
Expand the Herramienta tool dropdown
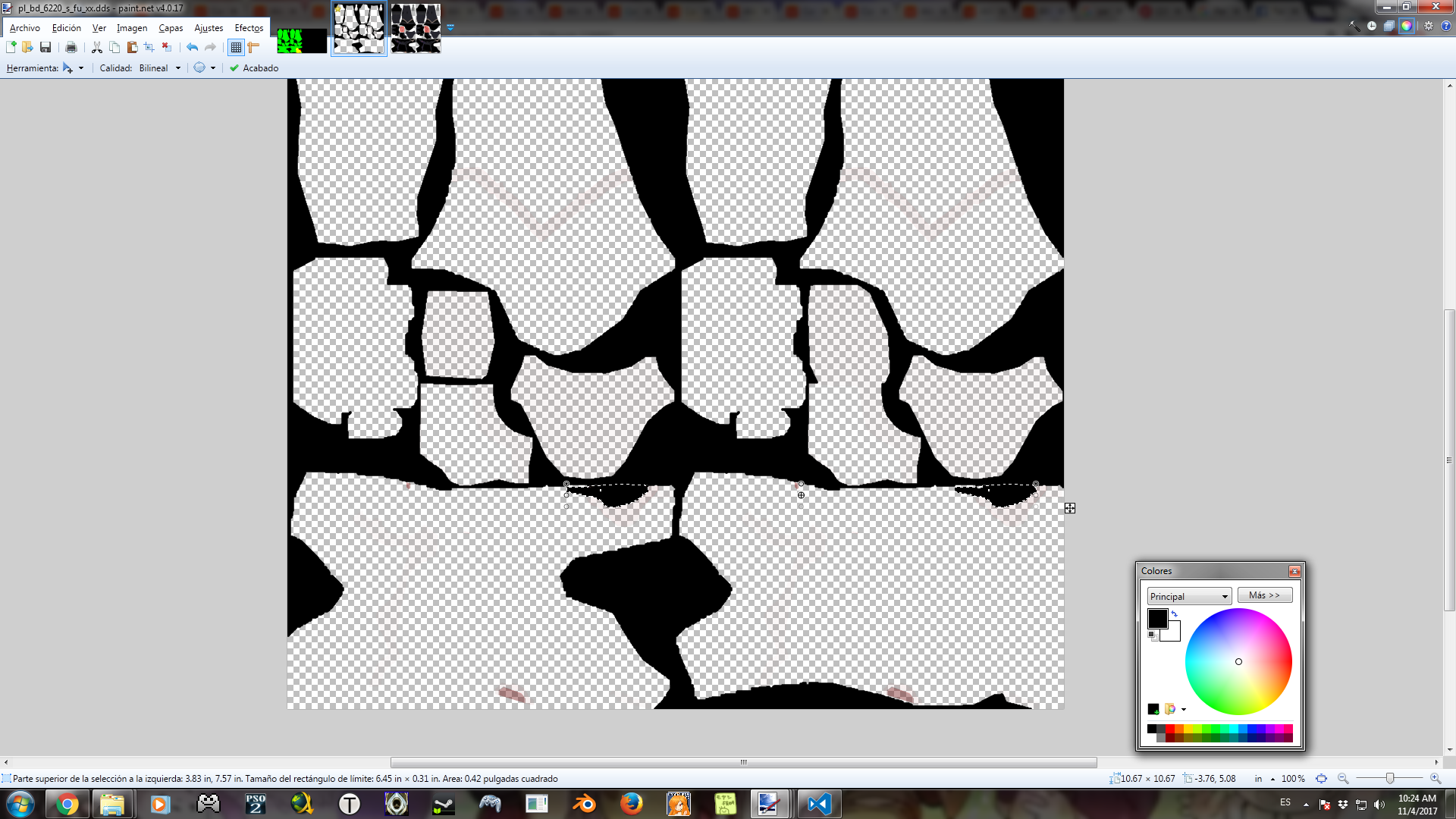81,68
